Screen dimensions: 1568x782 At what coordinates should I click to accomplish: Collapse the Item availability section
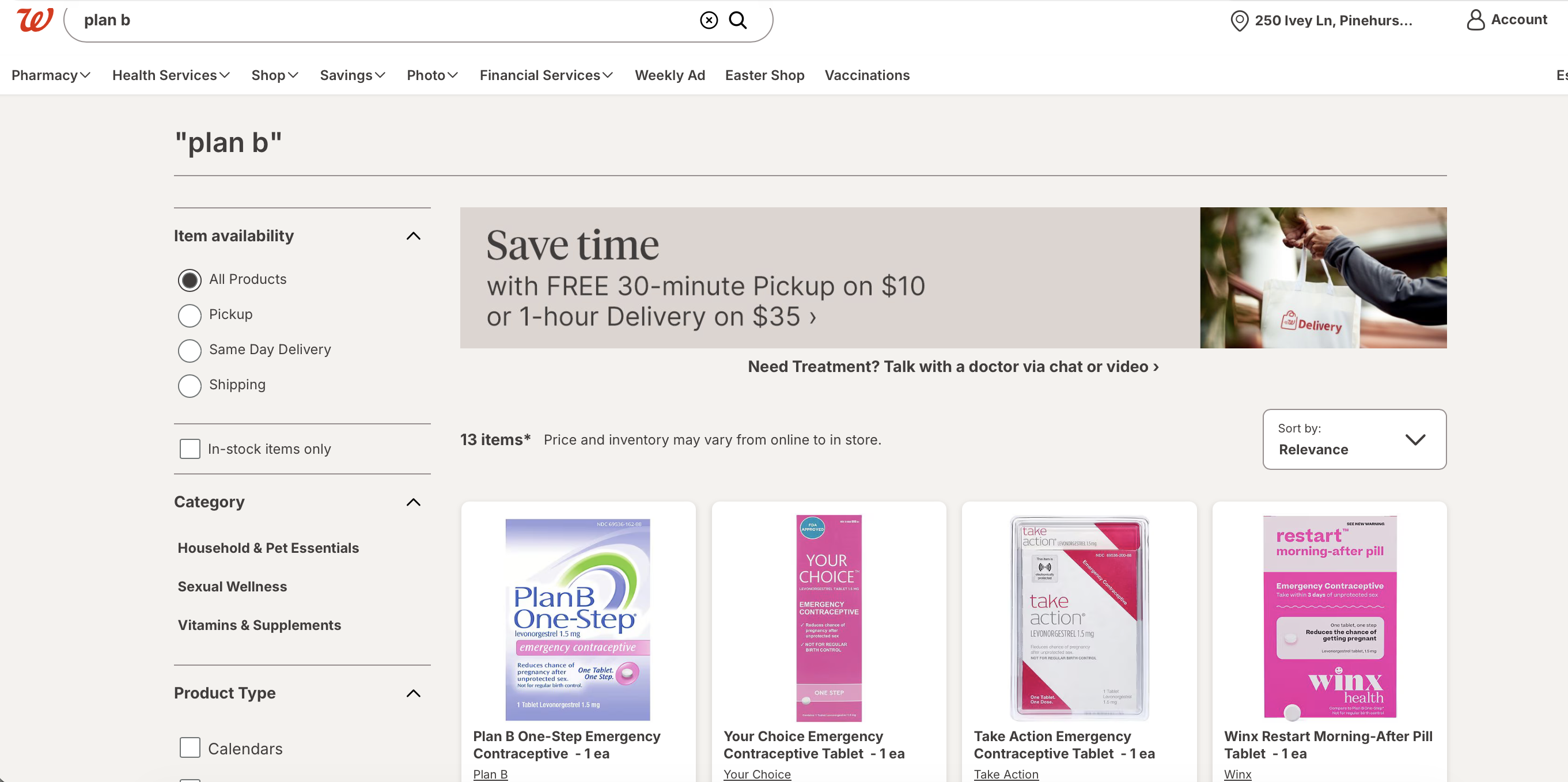(x=413, y=236)
